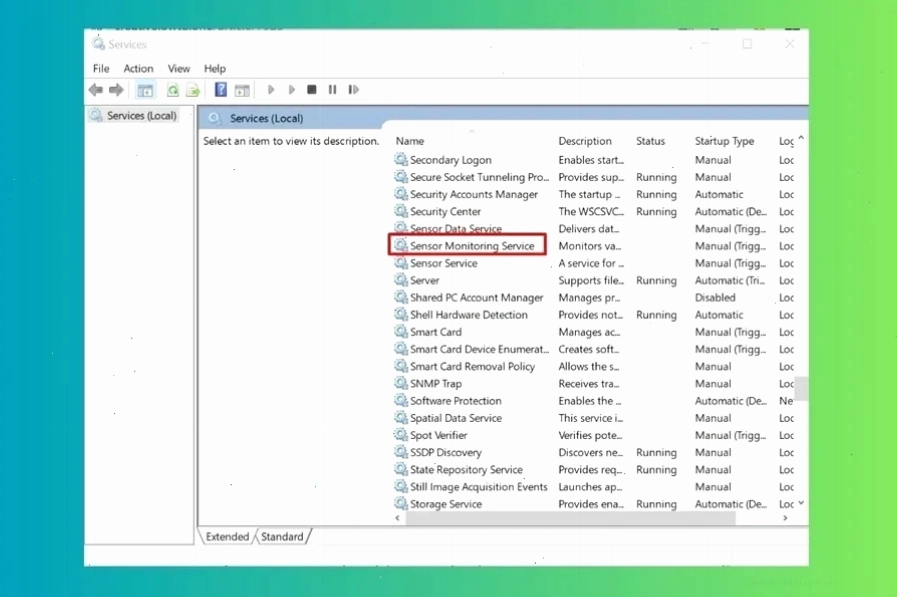
Task: Click the Forward arrow in the toolbar
Action: point(116,90)
